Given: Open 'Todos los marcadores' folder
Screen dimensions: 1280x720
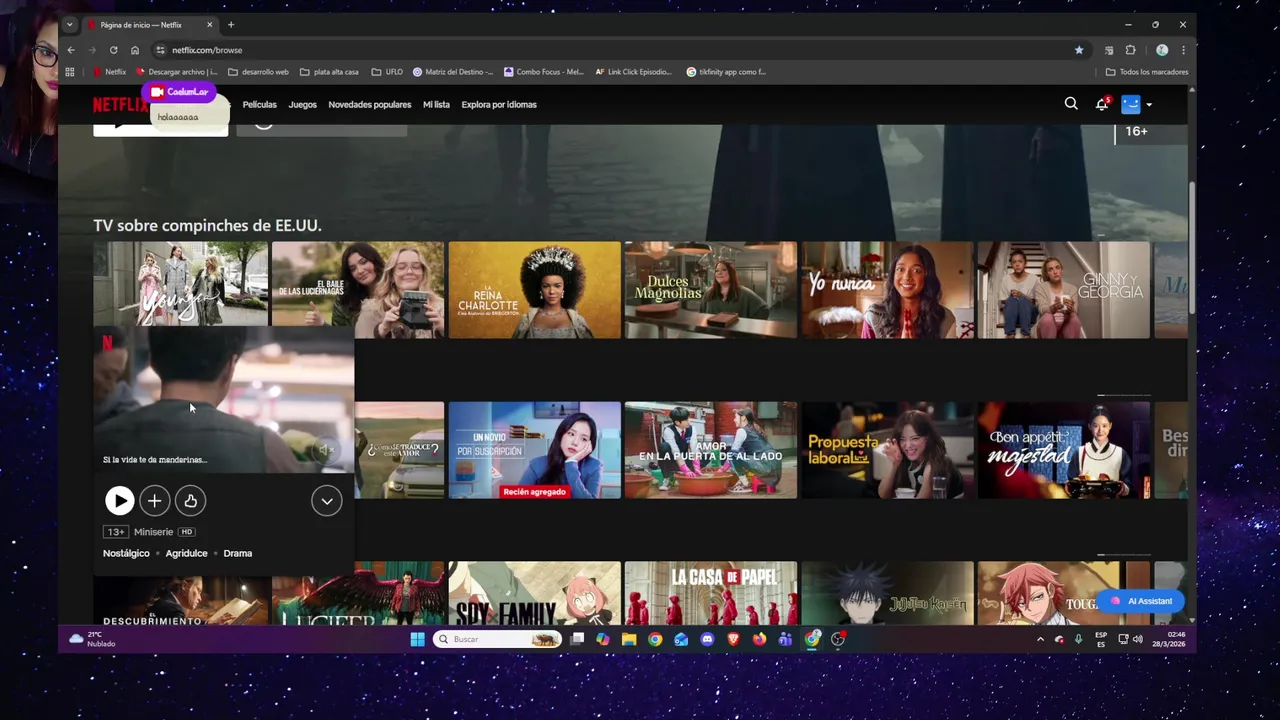Looking at the screenshot, I should 1147,72.
